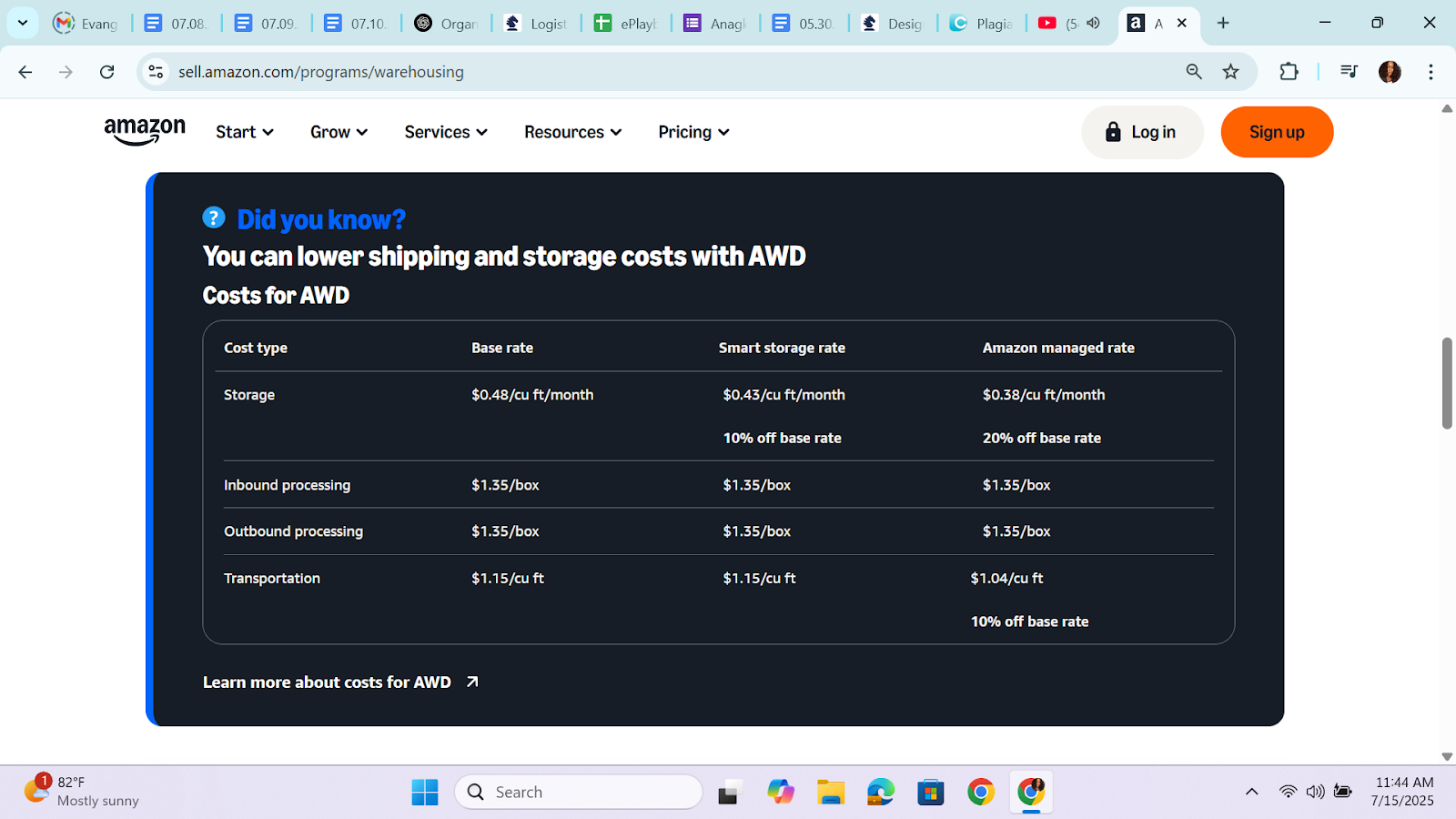Viewport: 1456px width, 819px height.
Task: Expand the Grow navigation menu
Action: point(339,132)
